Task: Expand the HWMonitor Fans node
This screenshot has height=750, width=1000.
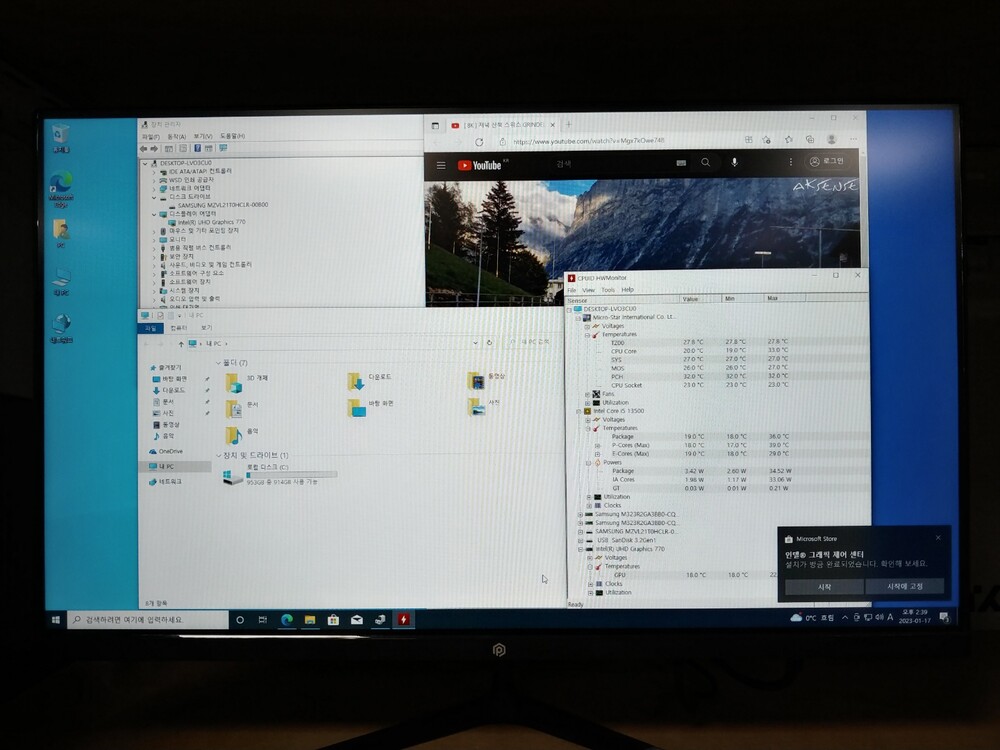Action: coord(589,393)
